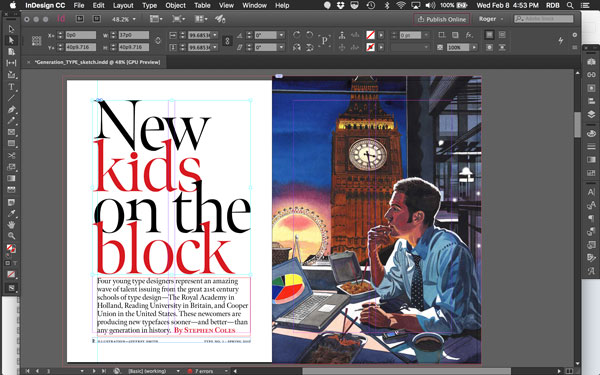Image resolution: width=600 pixels, height=375 pixels.
Task: Open the page number dropdown
Action: pyautogui.click(x=82, y=371)
